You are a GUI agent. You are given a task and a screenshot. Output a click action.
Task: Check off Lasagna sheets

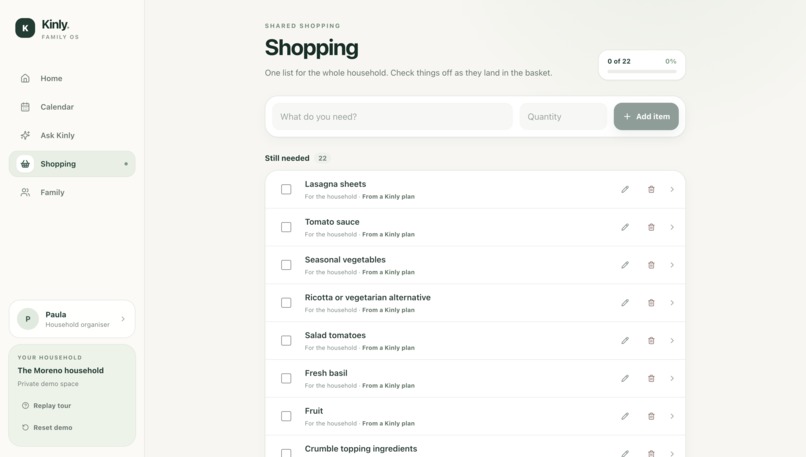[286, 190]
